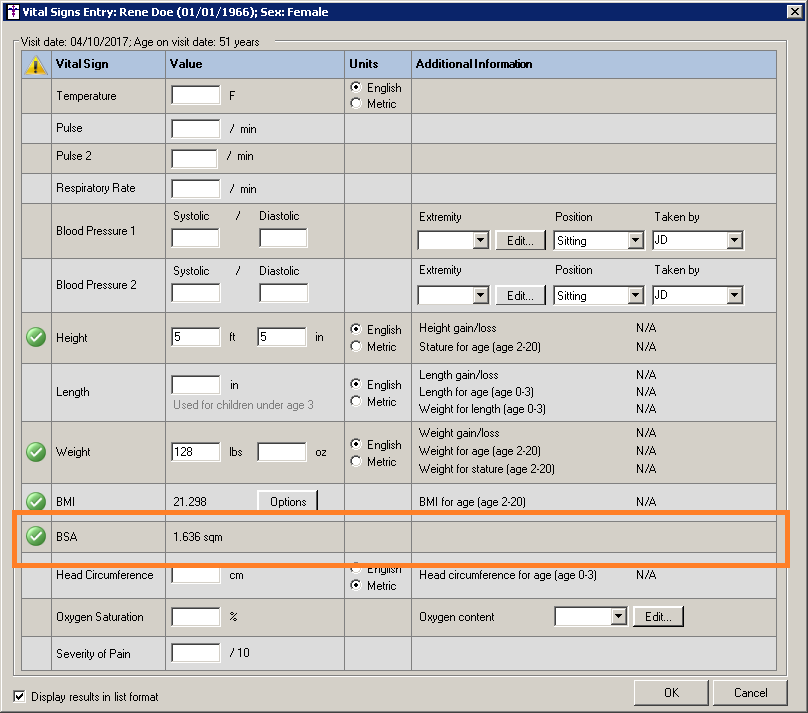Click the yellow warning icon in header
This screenshot has width=808, height=713.
pos(37,66)
